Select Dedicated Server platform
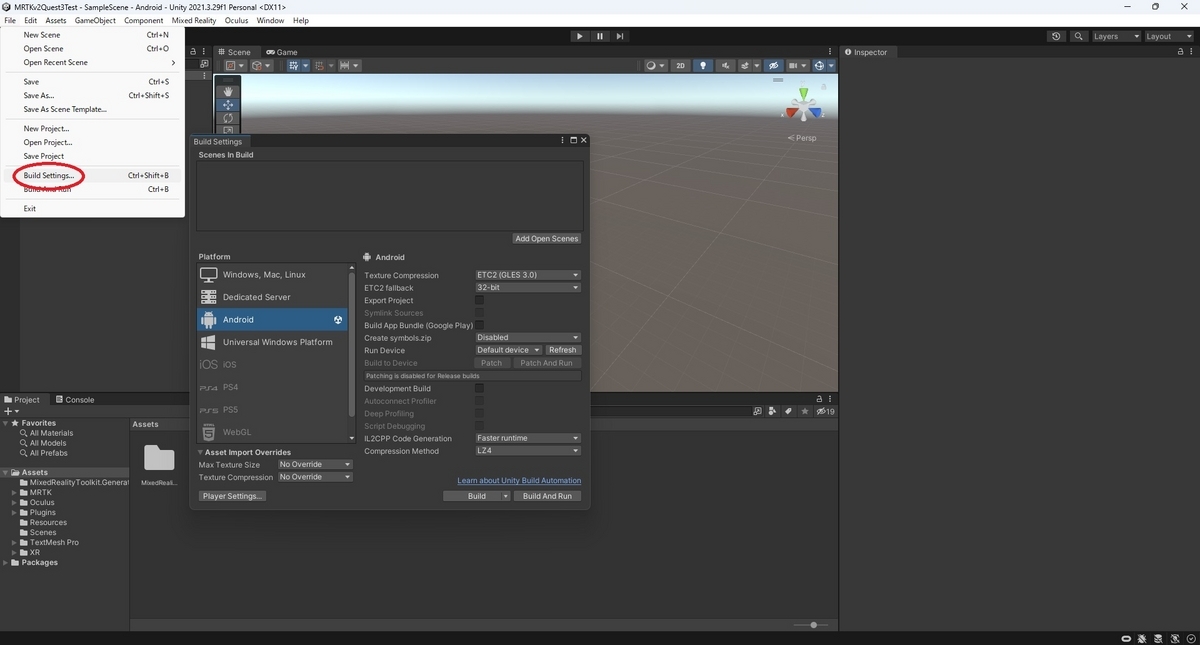 pyautogui.click(x=272, y=297)
